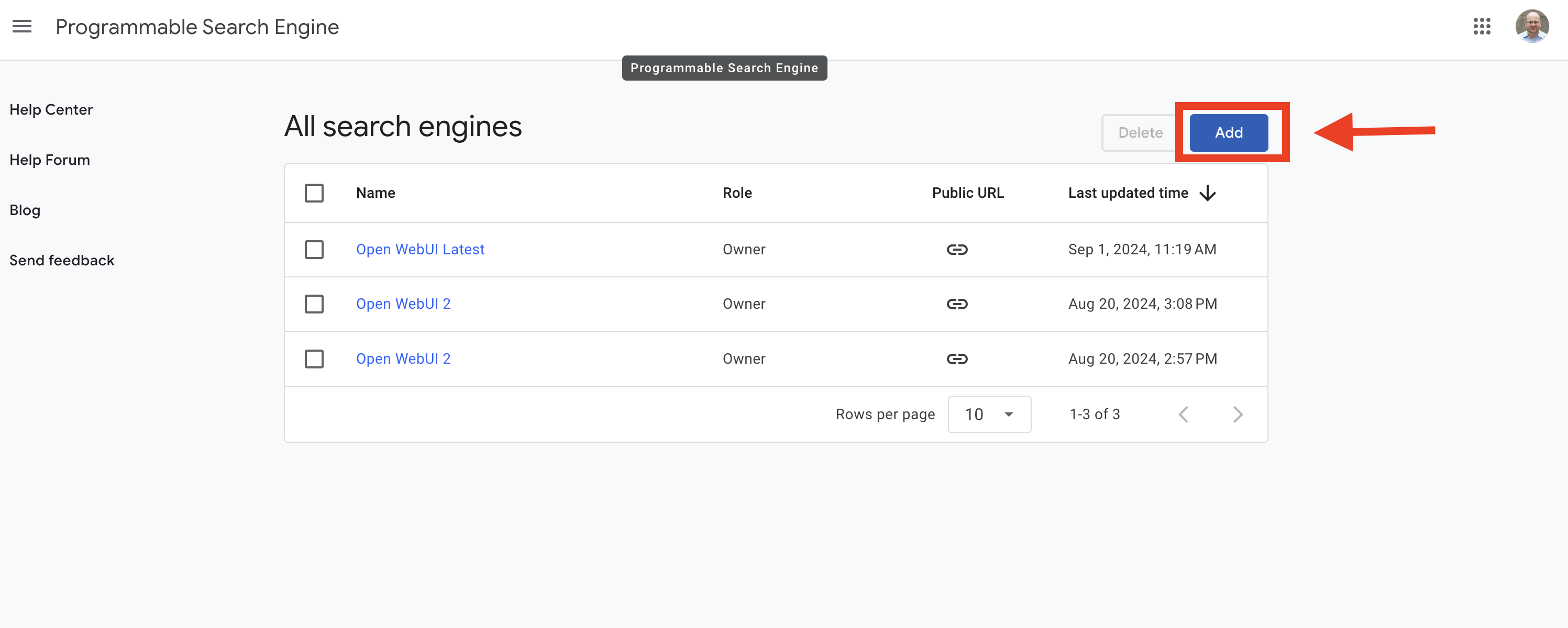The image size is (1568, 628).
Task: Select the Open WebUI Latest row checkbox
Action: pos(314,250)
